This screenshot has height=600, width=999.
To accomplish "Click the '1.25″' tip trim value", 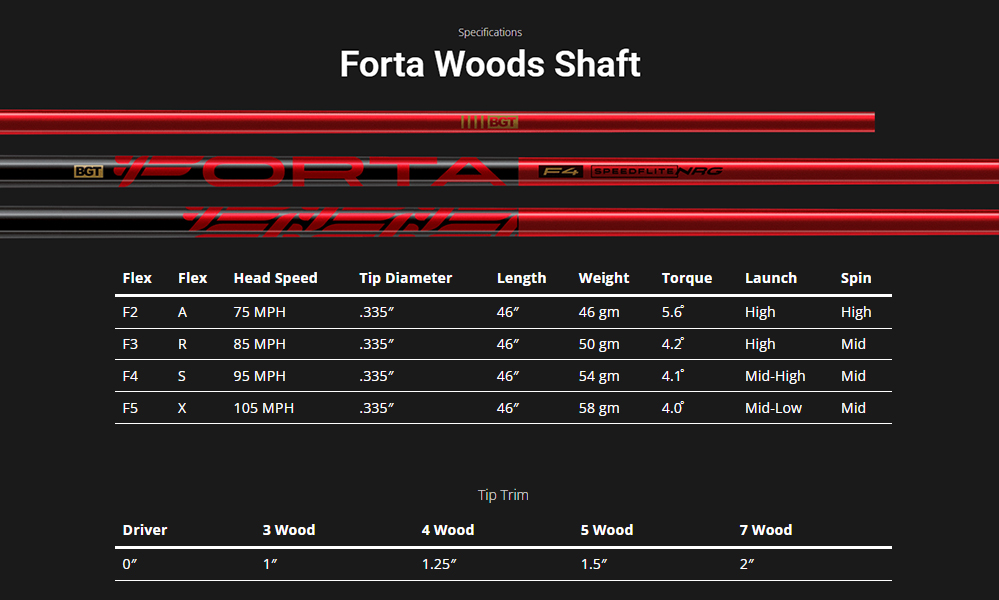I will click(x=439, y=564).
